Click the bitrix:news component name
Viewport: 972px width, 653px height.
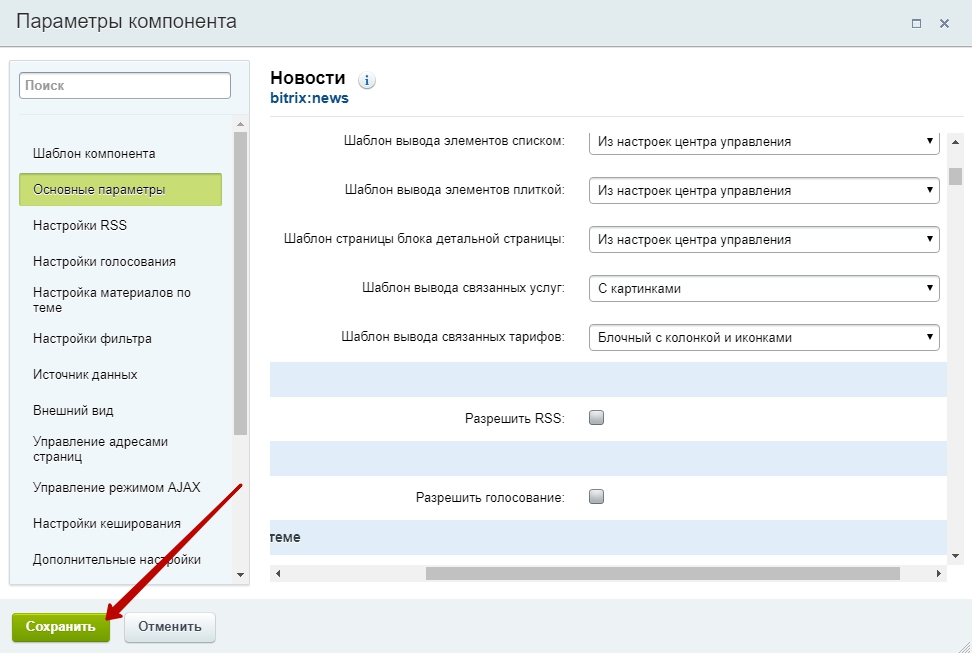[309, 98]
